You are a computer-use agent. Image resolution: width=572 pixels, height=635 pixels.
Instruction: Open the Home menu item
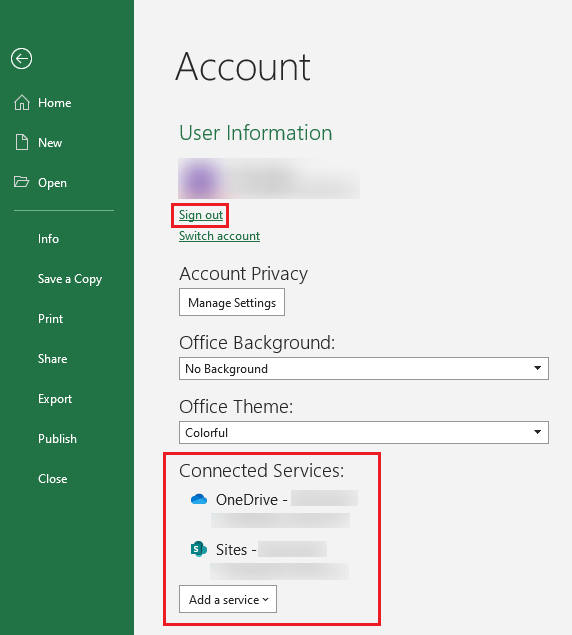[55, 102]
